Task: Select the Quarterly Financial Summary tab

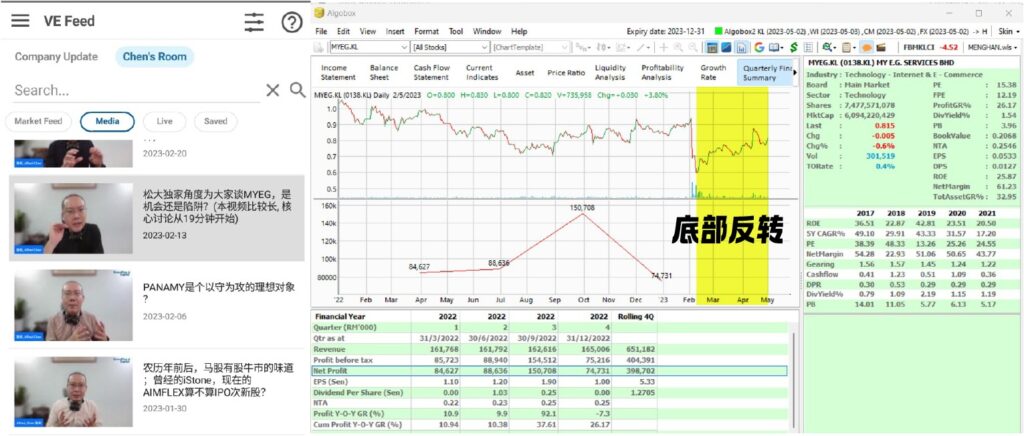Action: pos(764,72)
